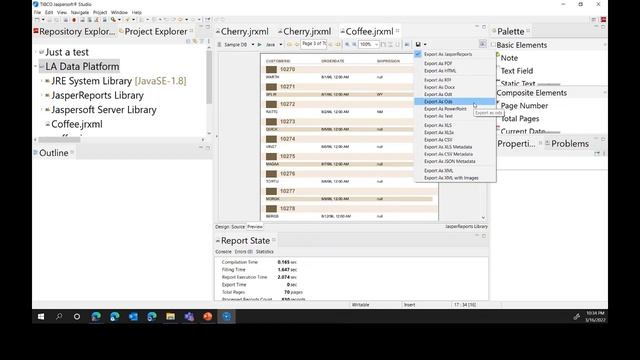The width and height of the screenshot is (640, 360).
Task: Select Coffee.jrxml in the project tree
Action: pos(77,124)
